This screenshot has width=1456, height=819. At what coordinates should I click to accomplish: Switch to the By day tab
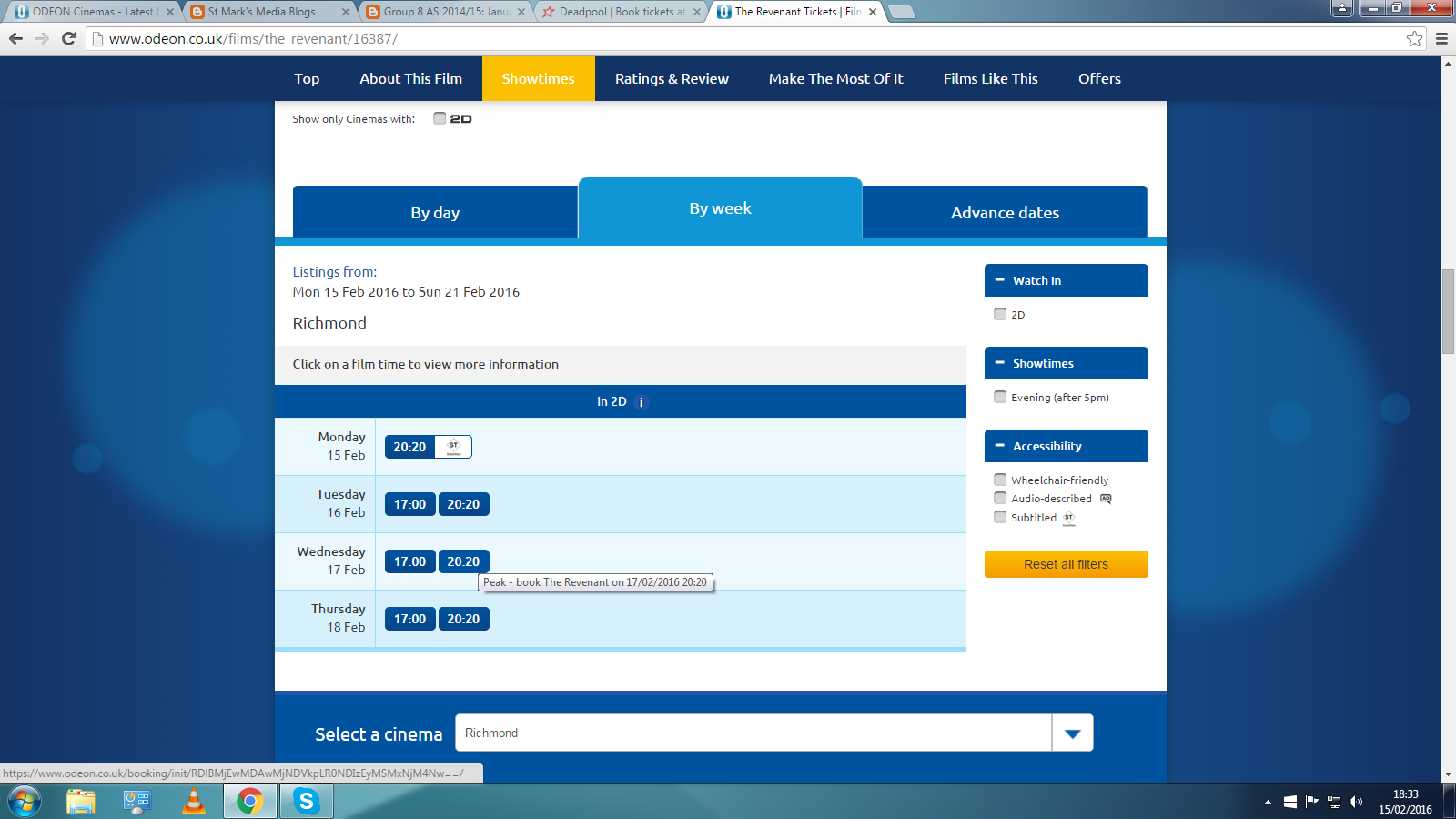point(435,213)
